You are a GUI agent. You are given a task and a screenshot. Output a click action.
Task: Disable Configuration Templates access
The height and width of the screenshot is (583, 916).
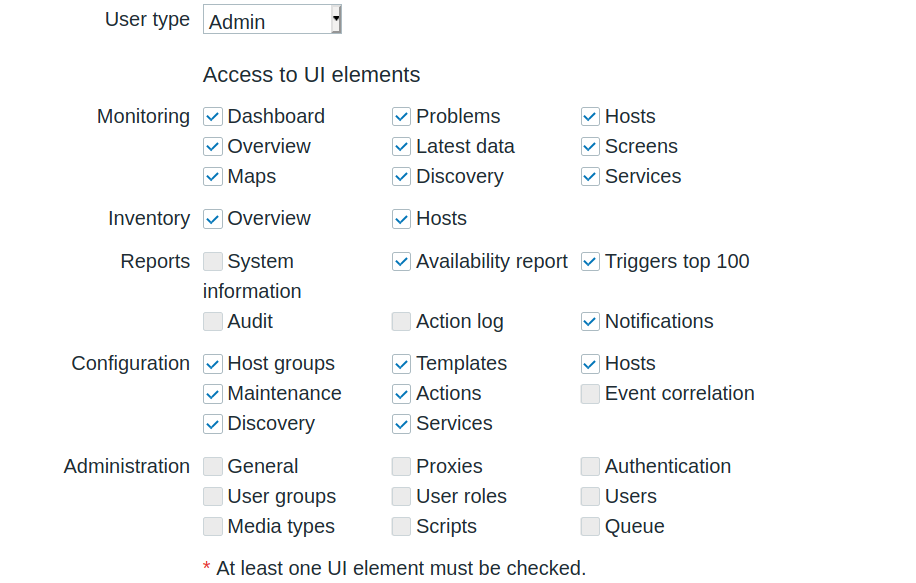coord(401,364)
